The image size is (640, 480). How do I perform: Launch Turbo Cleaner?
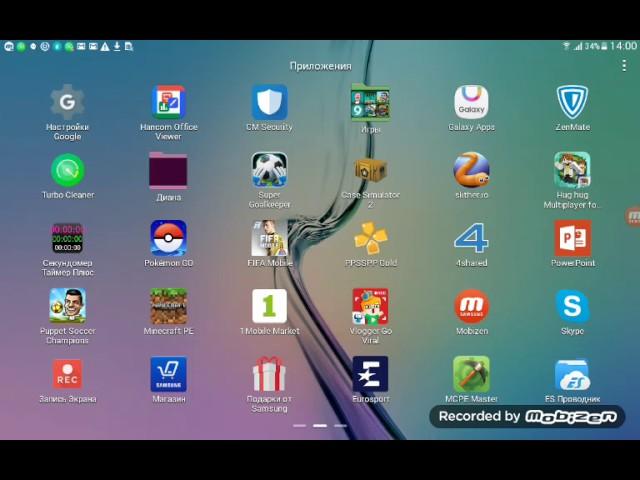coord(67,170)
